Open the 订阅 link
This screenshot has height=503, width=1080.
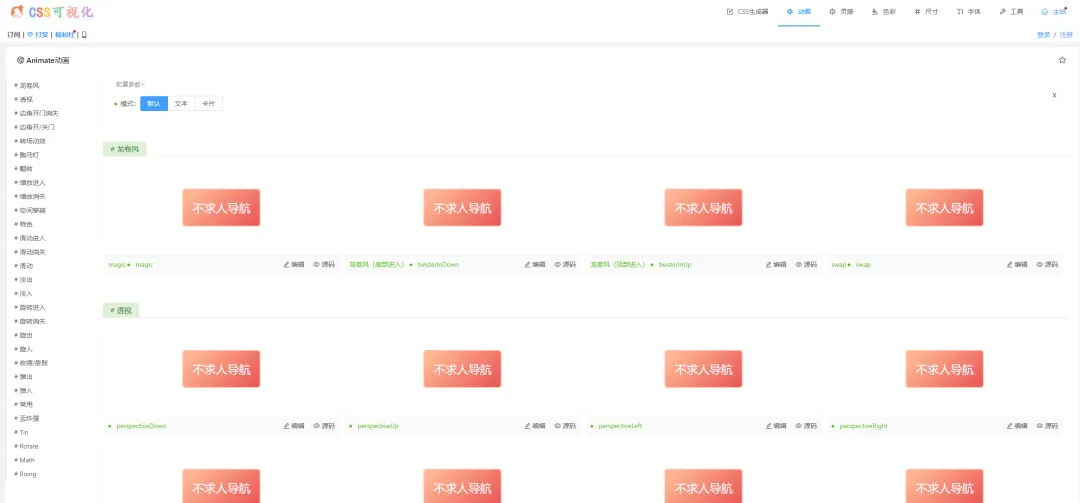[14, 34]
